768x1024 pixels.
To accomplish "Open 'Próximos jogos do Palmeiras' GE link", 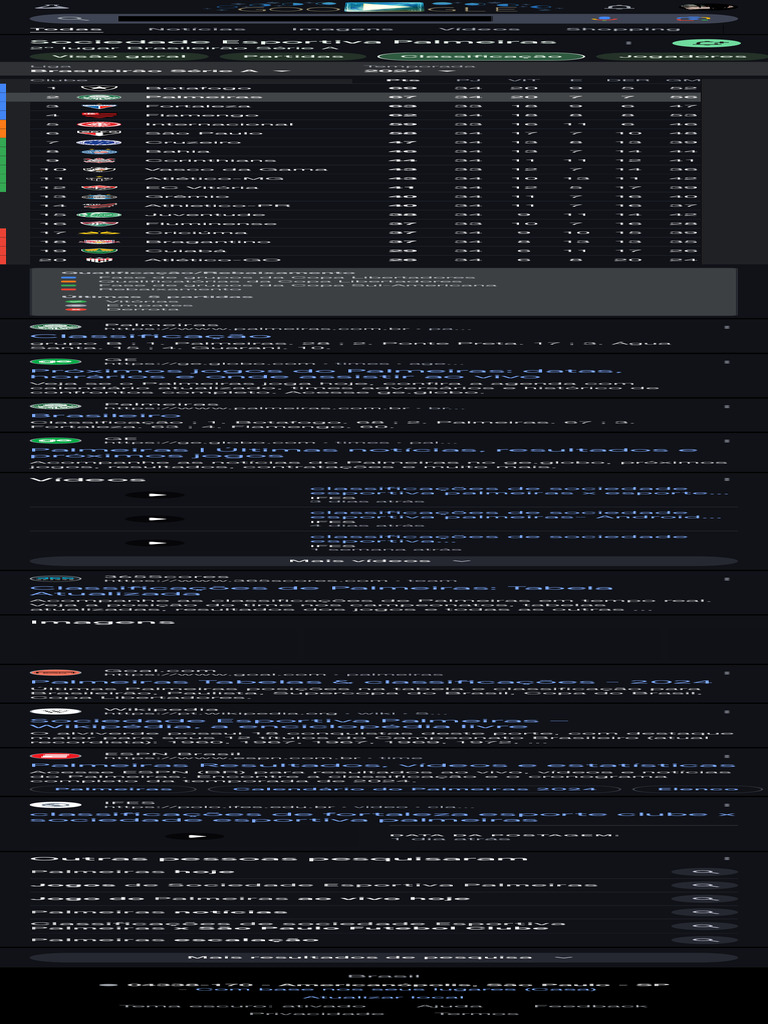I will click(x=326, y=374).
